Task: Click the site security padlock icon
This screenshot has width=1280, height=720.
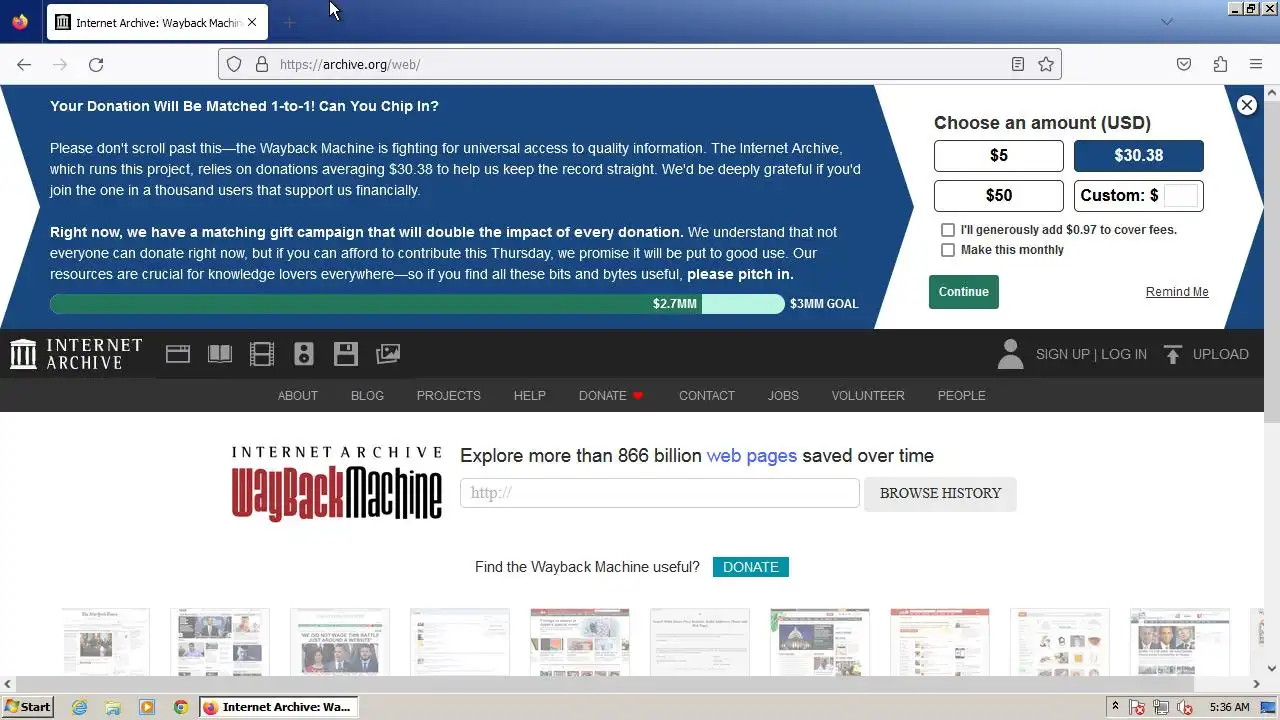Action: [x=262, y=64]
